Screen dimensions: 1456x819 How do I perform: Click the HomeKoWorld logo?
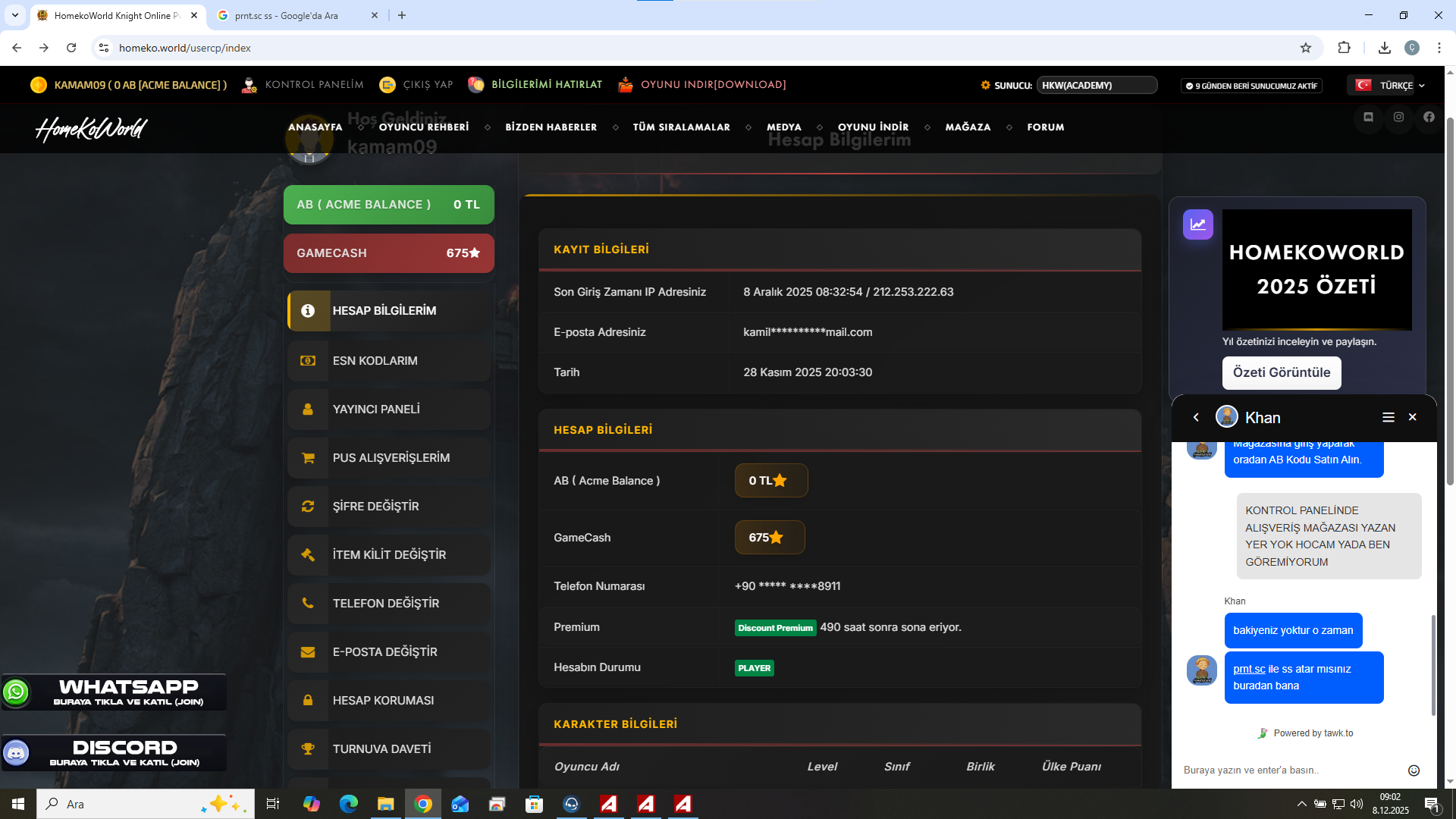92,128
